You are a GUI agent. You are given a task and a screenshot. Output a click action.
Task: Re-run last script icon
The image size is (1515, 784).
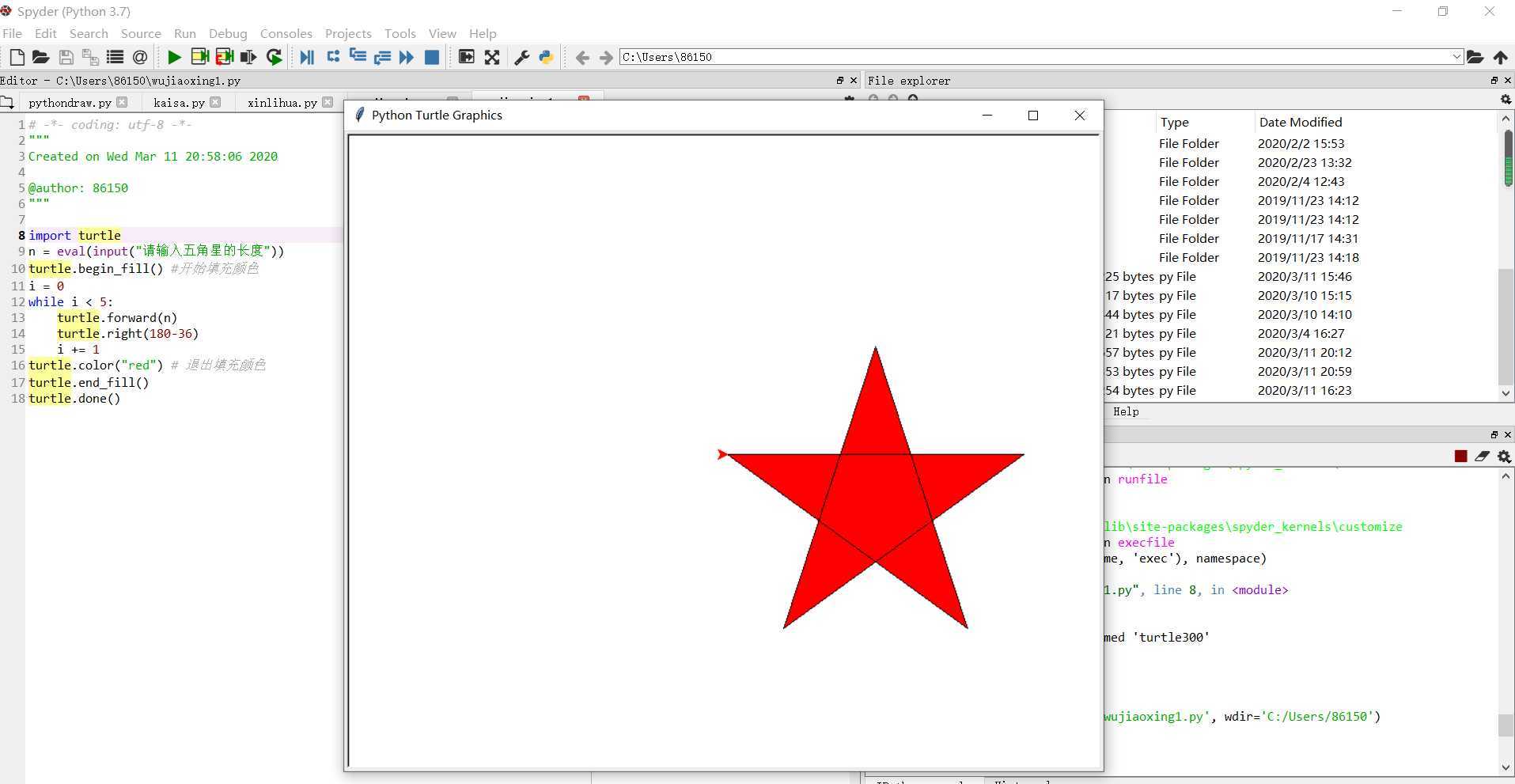tap(275, 57)
